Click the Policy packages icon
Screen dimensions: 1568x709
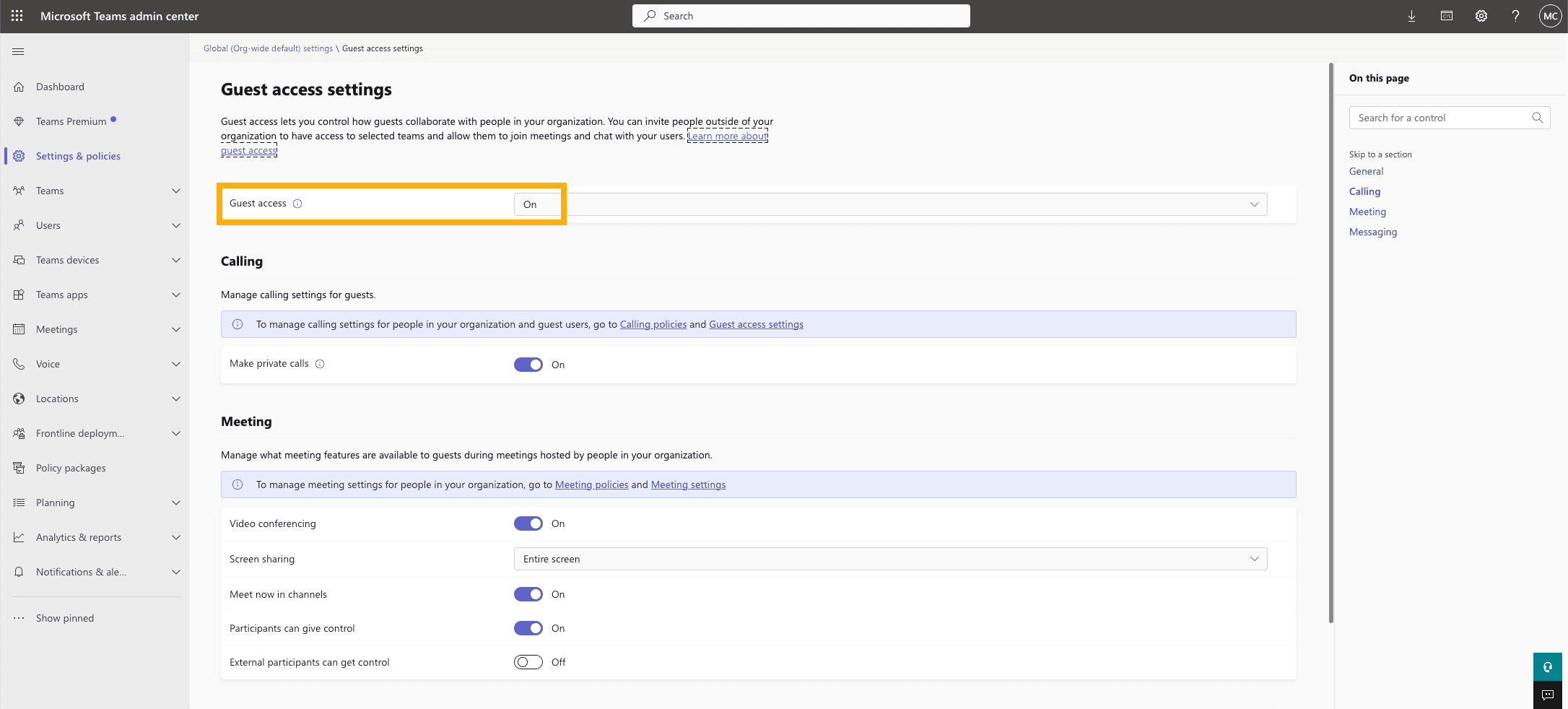[19, 468]
